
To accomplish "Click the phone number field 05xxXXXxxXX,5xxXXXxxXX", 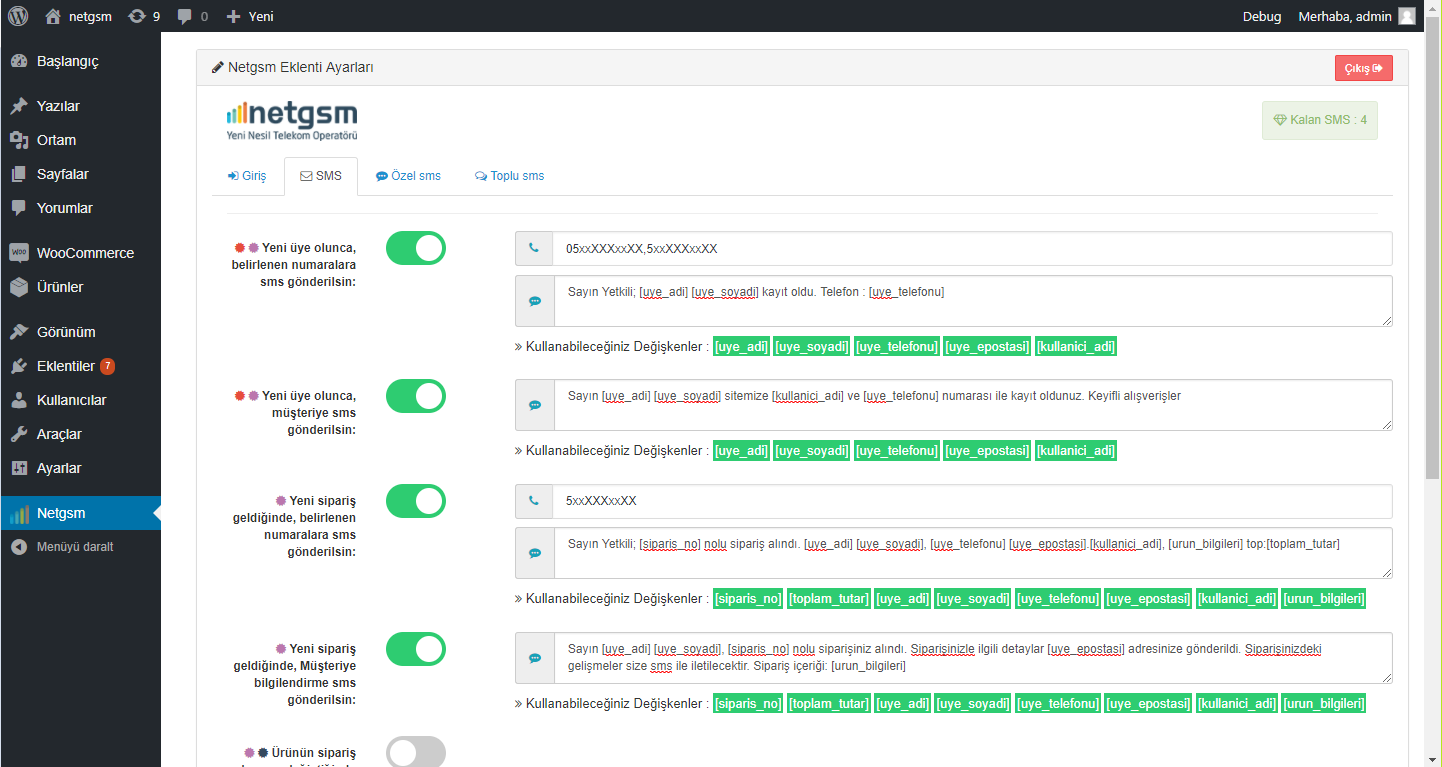I will [970, 249].
